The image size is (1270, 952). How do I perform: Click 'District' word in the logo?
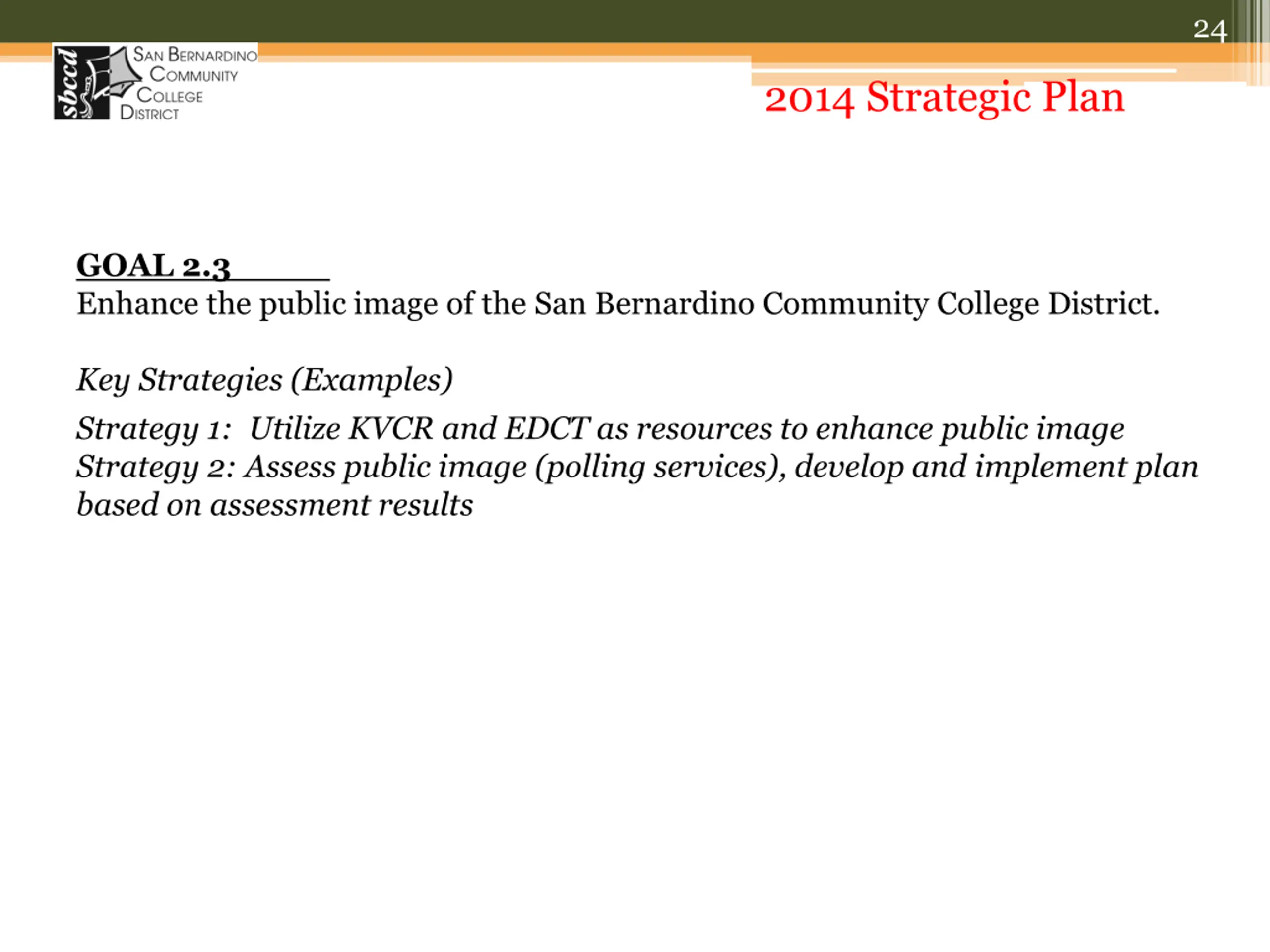(149, 113)
